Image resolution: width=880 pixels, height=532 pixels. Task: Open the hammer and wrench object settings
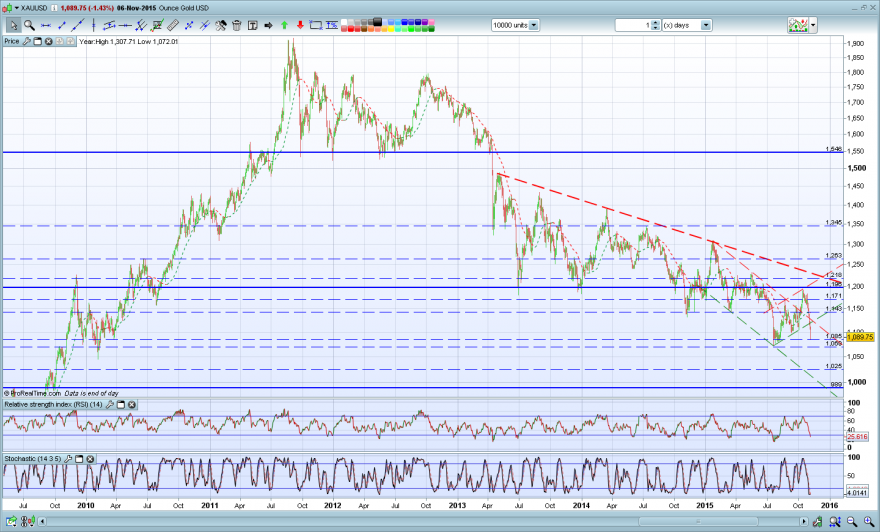[221, 25]
